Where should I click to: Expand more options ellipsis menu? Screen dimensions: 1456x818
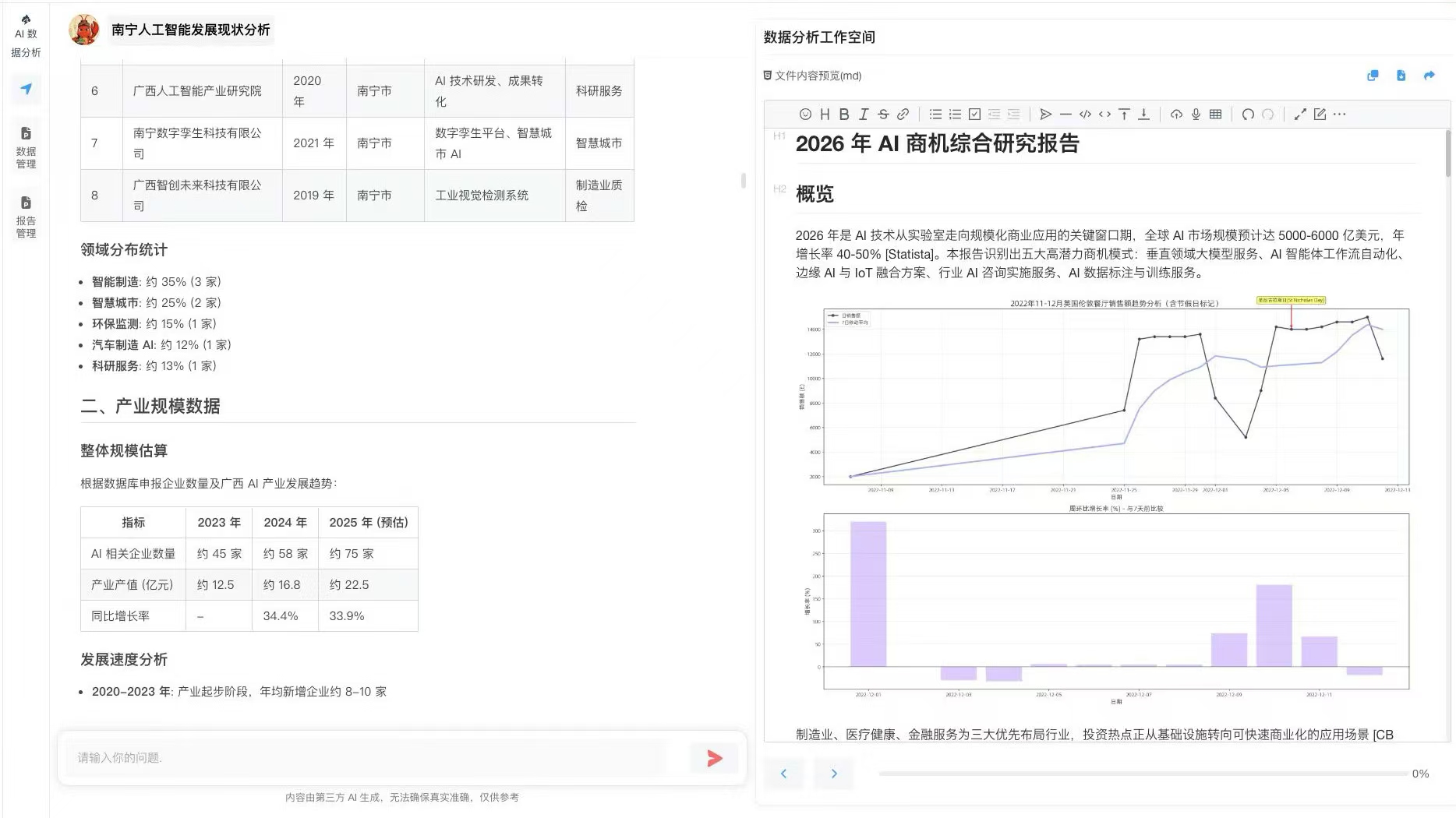1339,115
